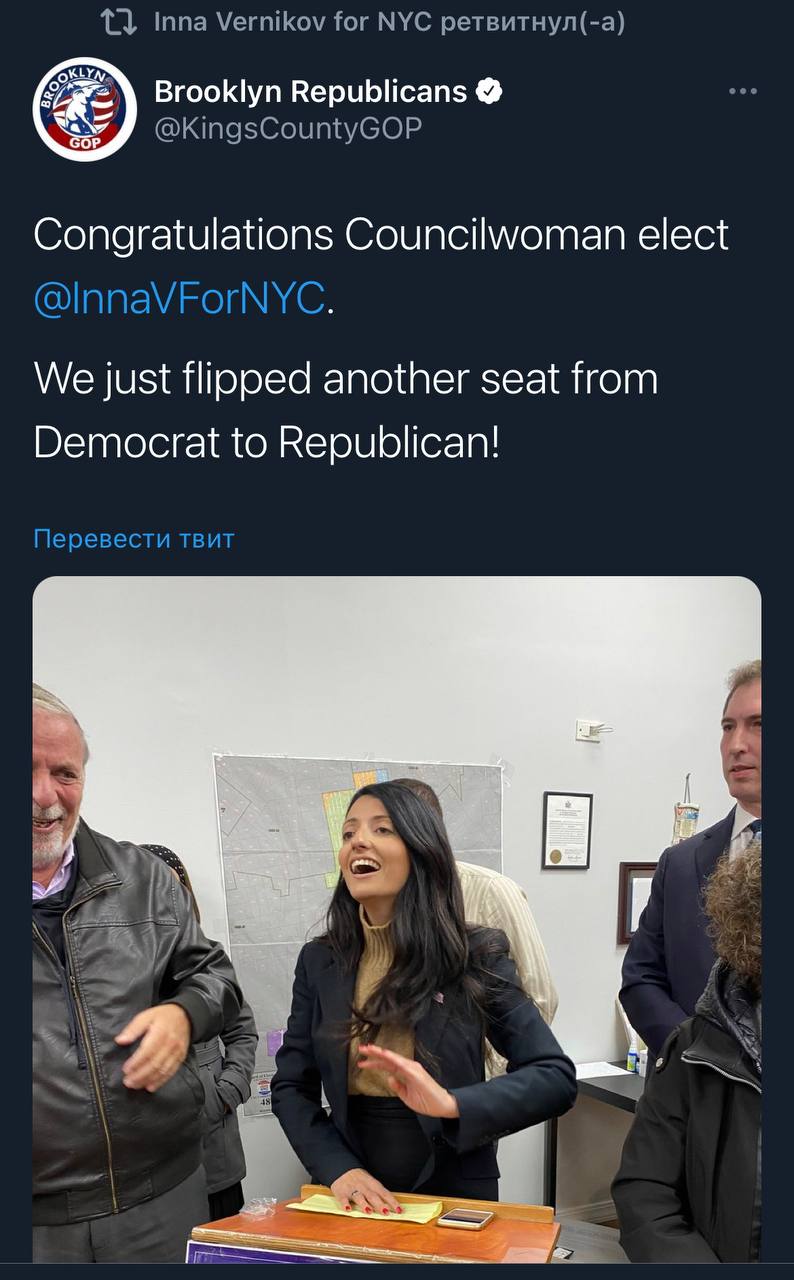This screenshot has width=794, height=1280.
Task: Click the retweet icon above the tweet
Action: pos(119,22)
